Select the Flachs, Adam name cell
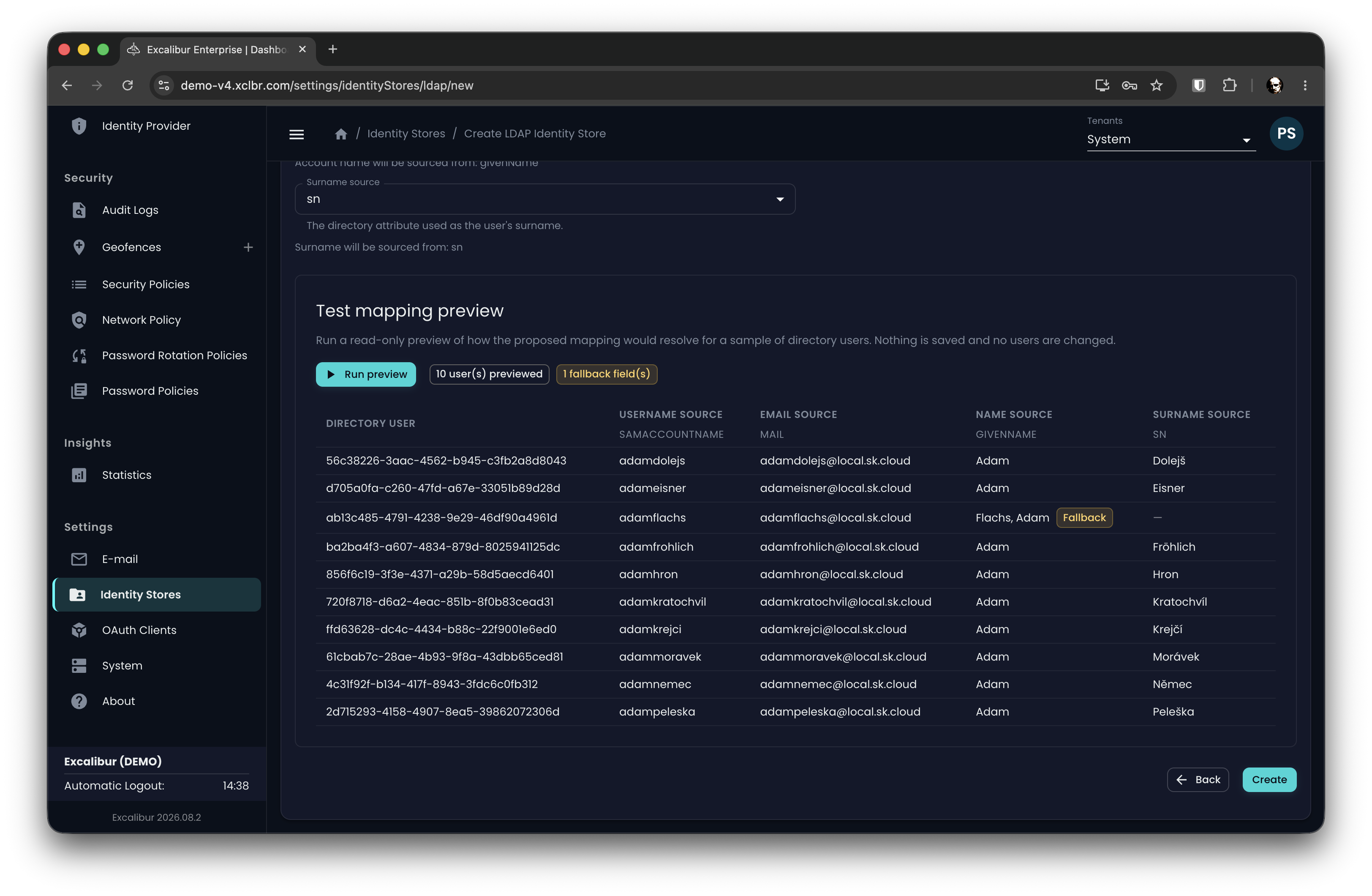This screenshot has width=1372, height=896. 1012,517
